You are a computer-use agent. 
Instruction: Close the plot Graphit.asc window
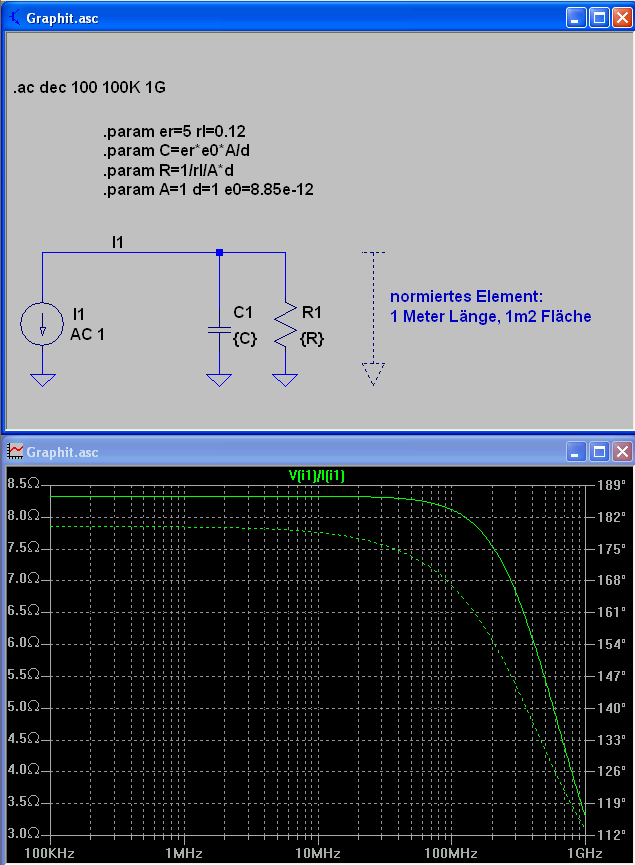tap(622, 452)
